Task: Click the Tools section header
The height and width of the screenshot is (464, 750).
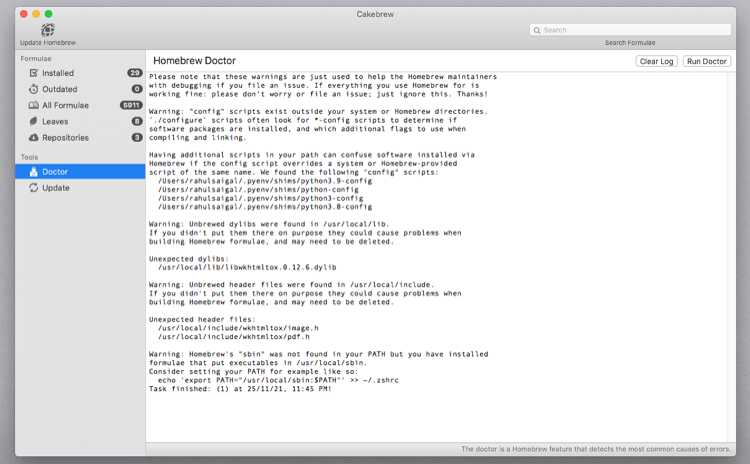Action: 29,157
